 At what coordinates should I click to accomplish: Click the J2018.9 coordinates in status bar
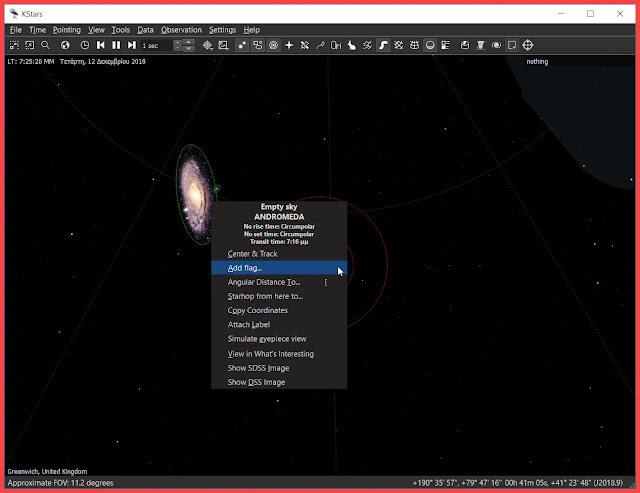[x=518, y=483]
